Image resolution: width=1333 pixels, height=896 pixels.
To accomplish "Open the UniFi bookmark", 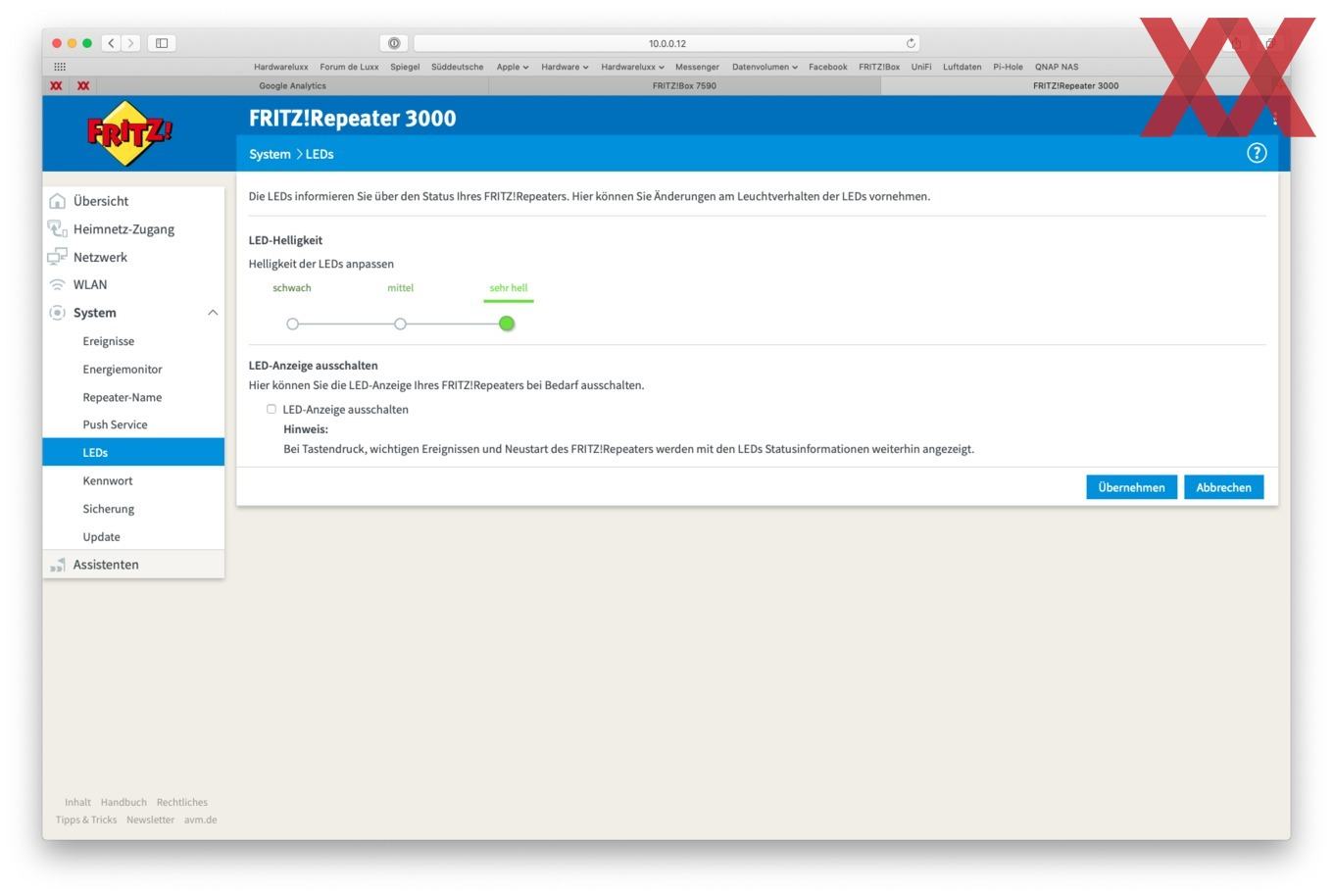I will coord(921,67).
